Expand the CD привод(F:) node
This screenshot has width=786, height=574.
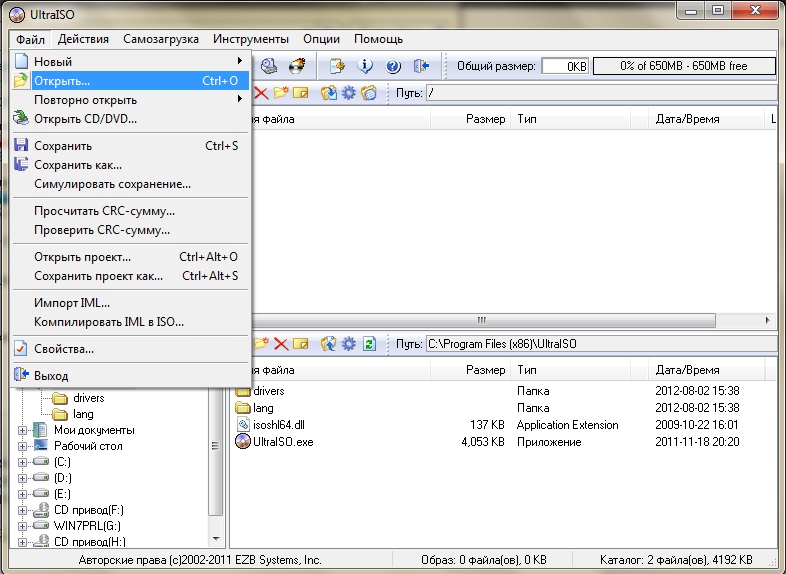22,510
